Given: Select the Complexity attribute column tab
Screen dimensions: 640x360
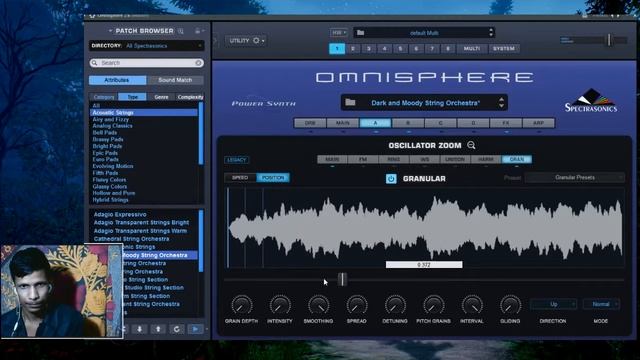Looking at the screenshot, I should [x=190, y=97].
